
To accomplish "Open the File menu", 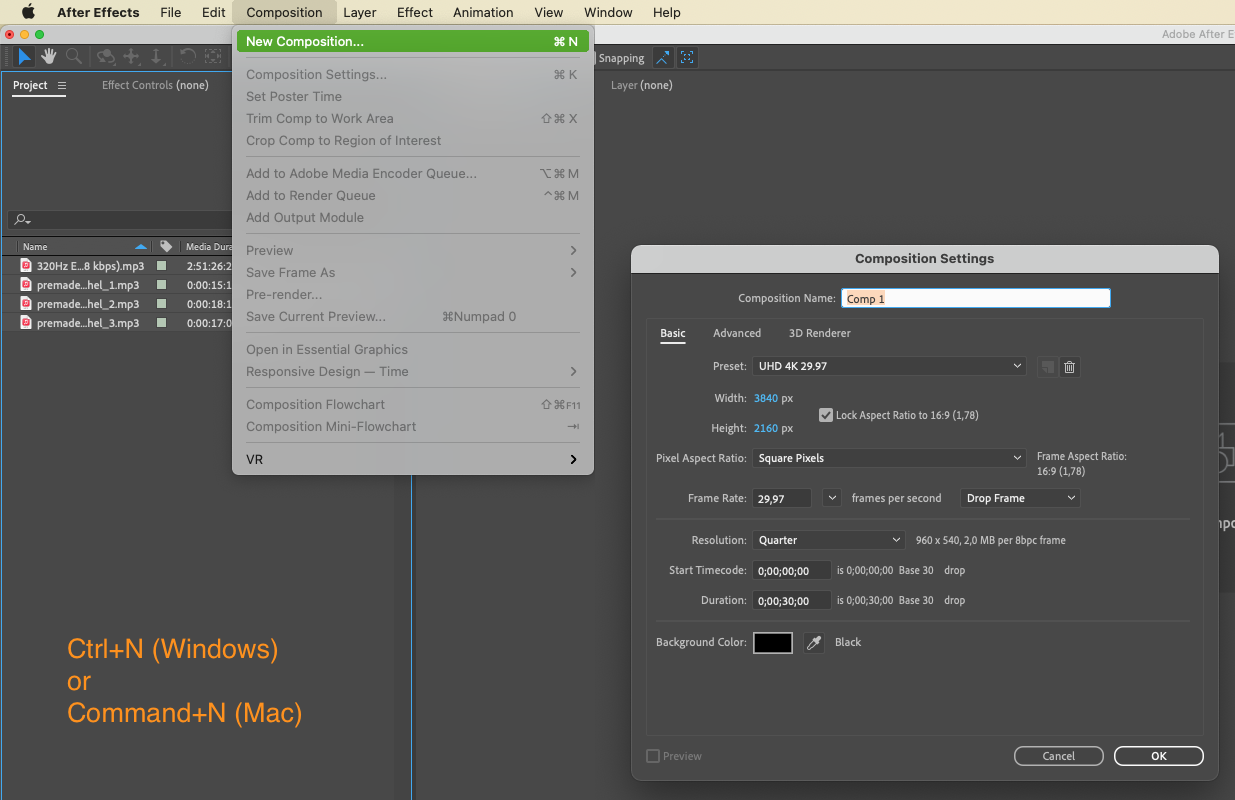I will coord(170,12).
